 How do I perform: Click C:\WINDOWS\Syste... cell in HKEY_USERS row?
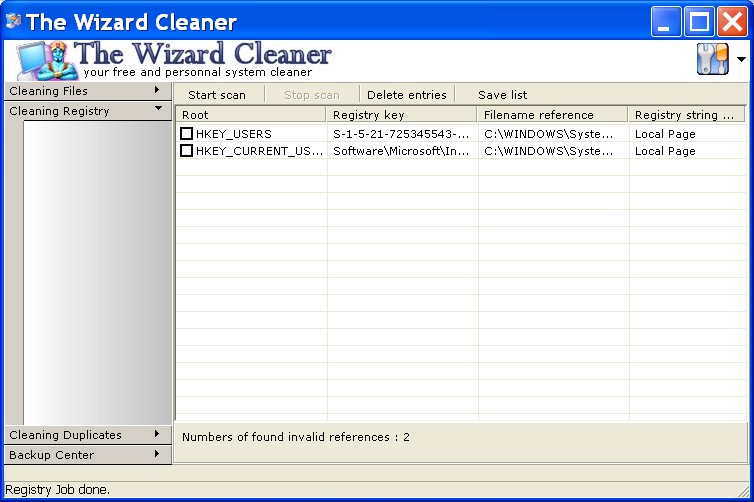tap(549, 134)
